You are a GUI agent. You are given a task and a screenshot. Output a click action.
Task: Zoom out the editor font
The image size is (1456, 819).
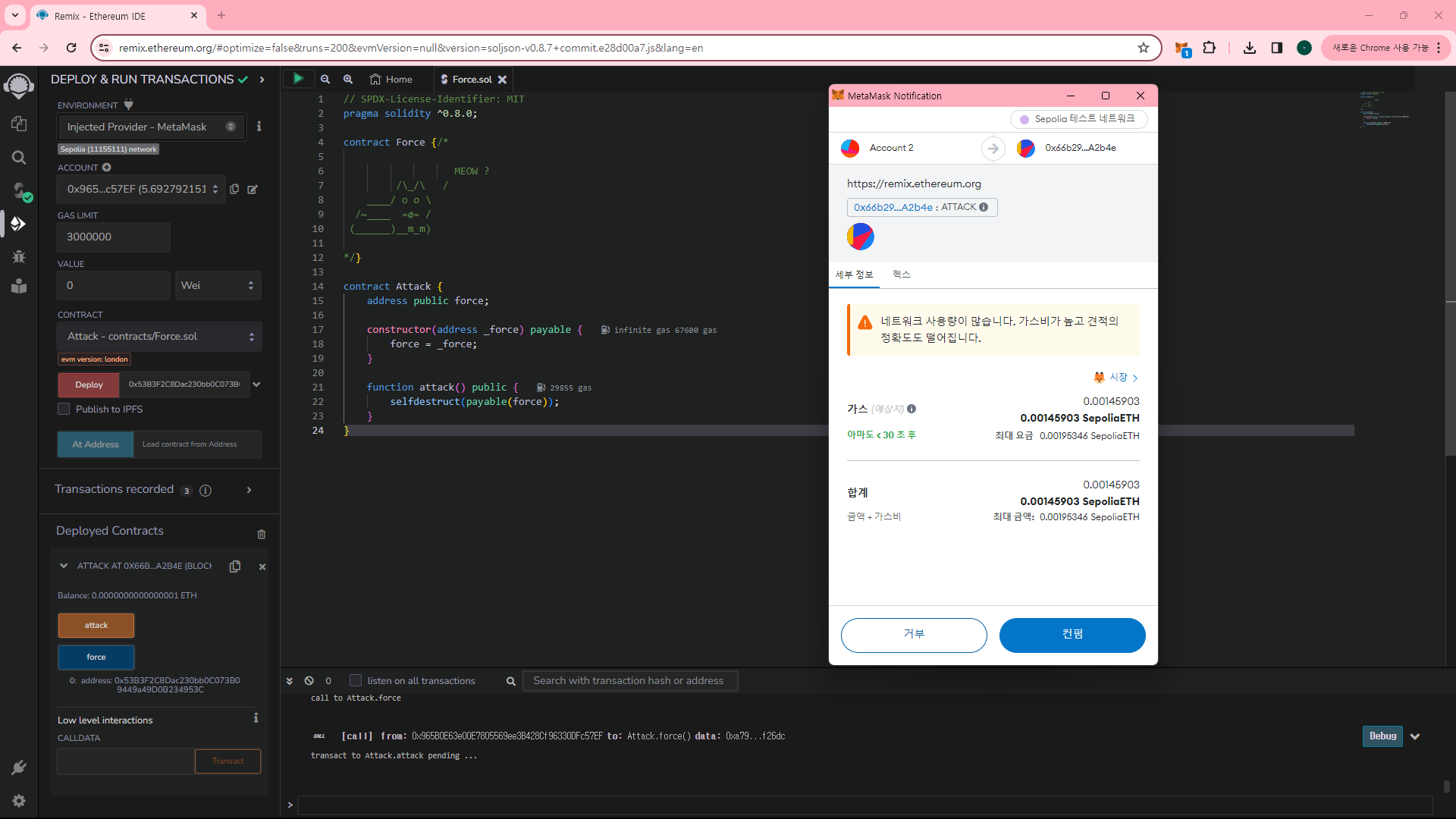[x=325, y=79]
